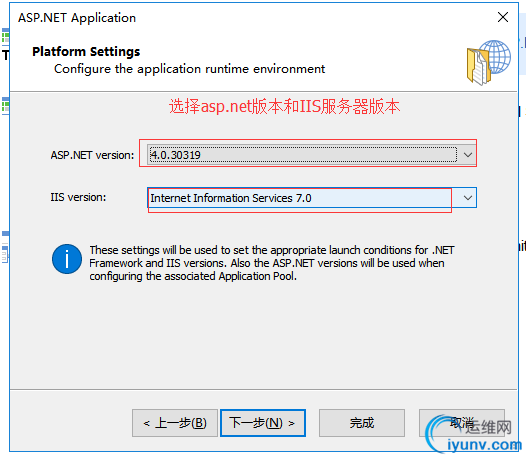Go back with 上一步(B) button

175,423
